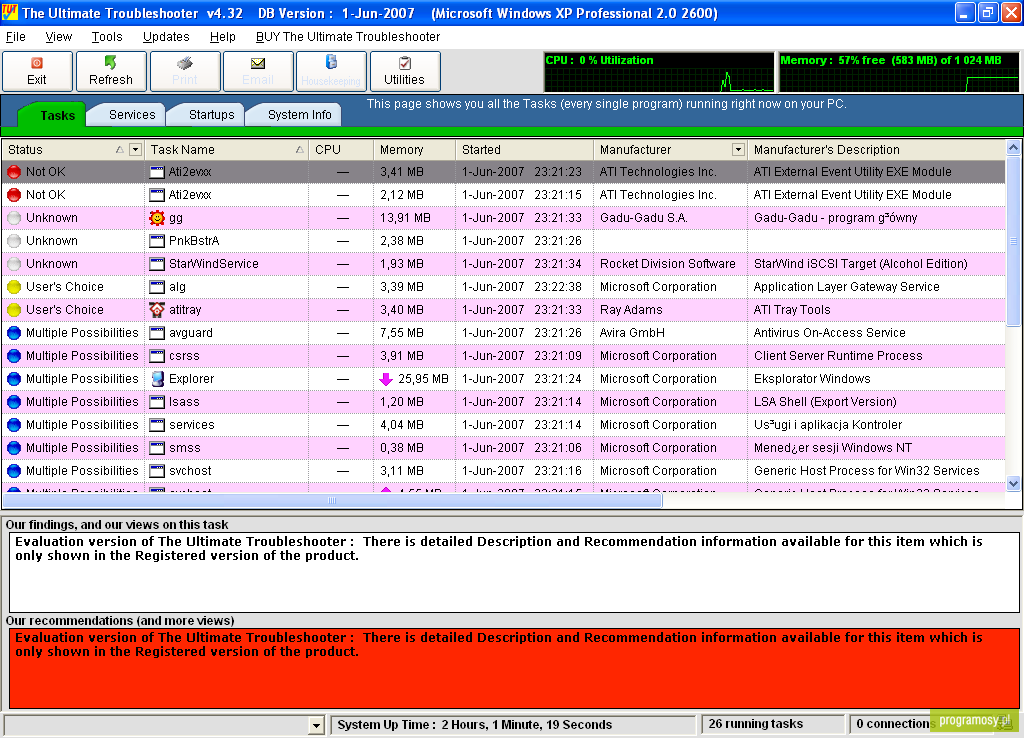
Task: Click the yellow status icon for atitray
Action: (x=14, y=310)
